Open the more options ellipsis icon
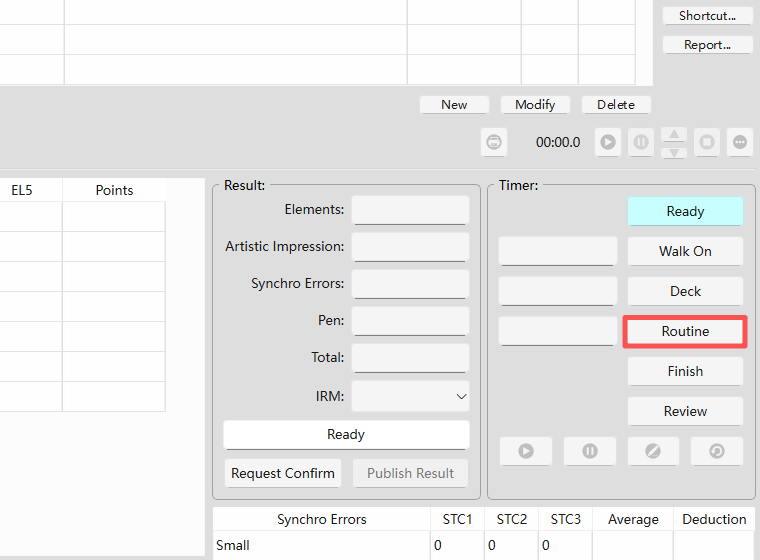This screenshot has height=560, width=760. click(740, 142)
